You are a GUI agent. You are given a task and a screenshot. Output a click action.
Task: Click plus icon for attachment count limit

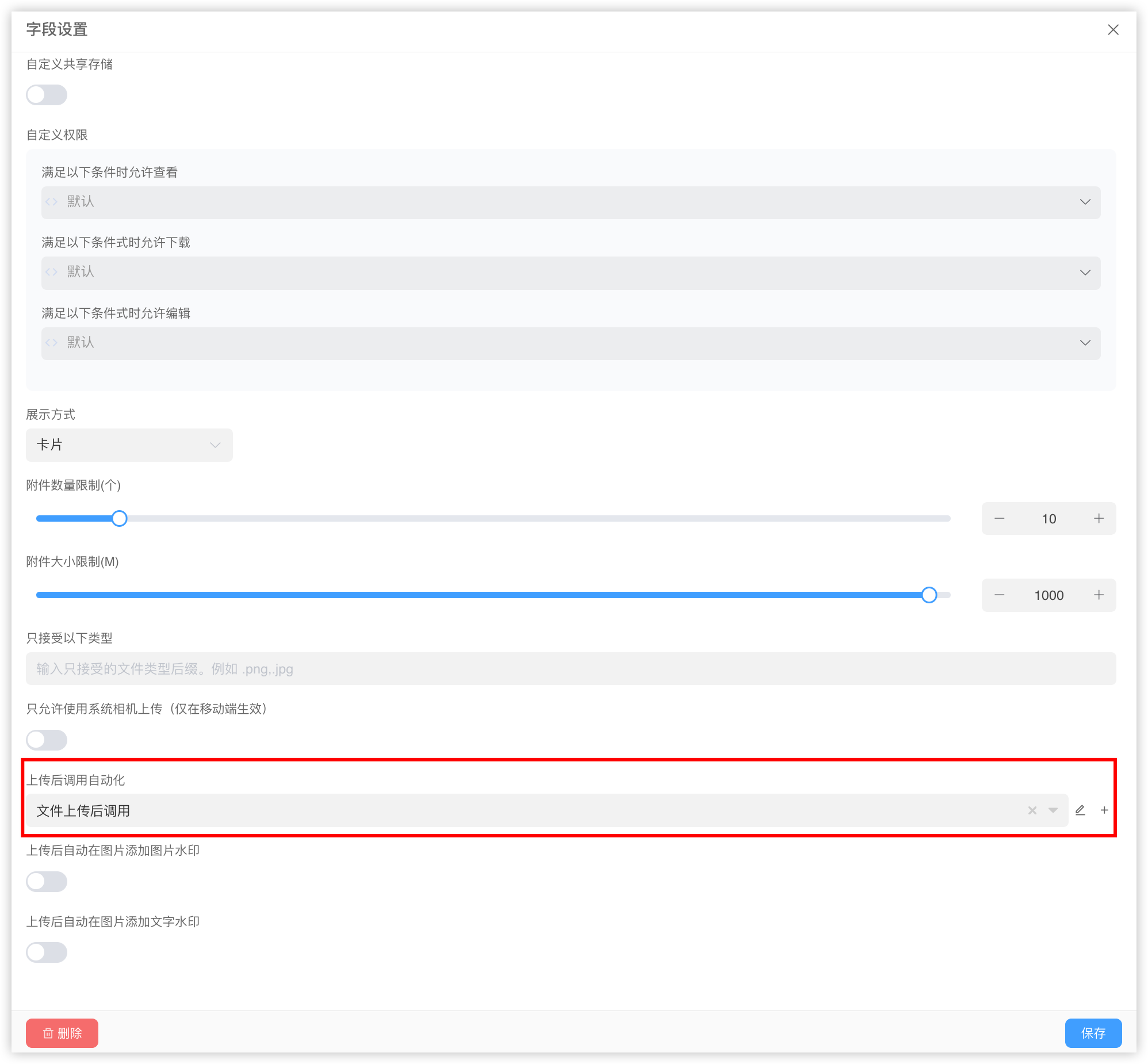point(1099,518)
